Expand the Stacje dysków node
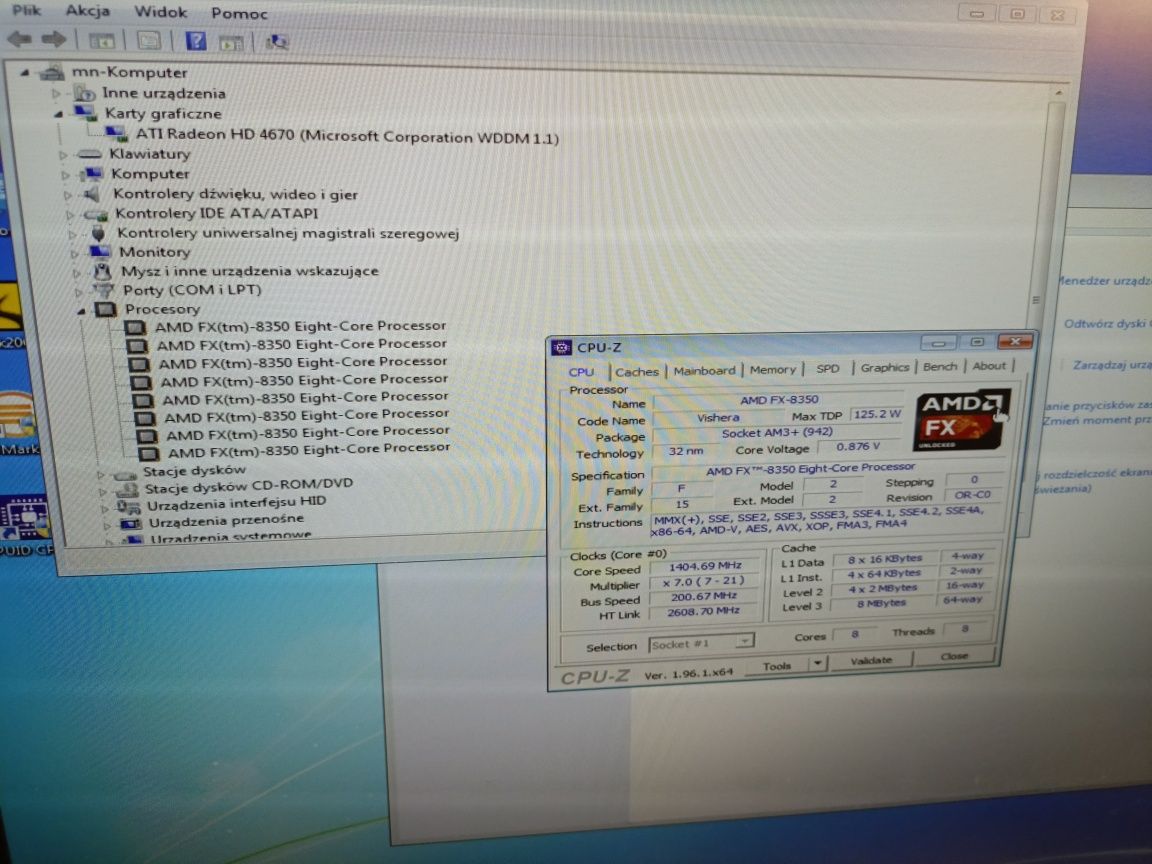Viewport: 1152px width, 864px height. [101, 475]
